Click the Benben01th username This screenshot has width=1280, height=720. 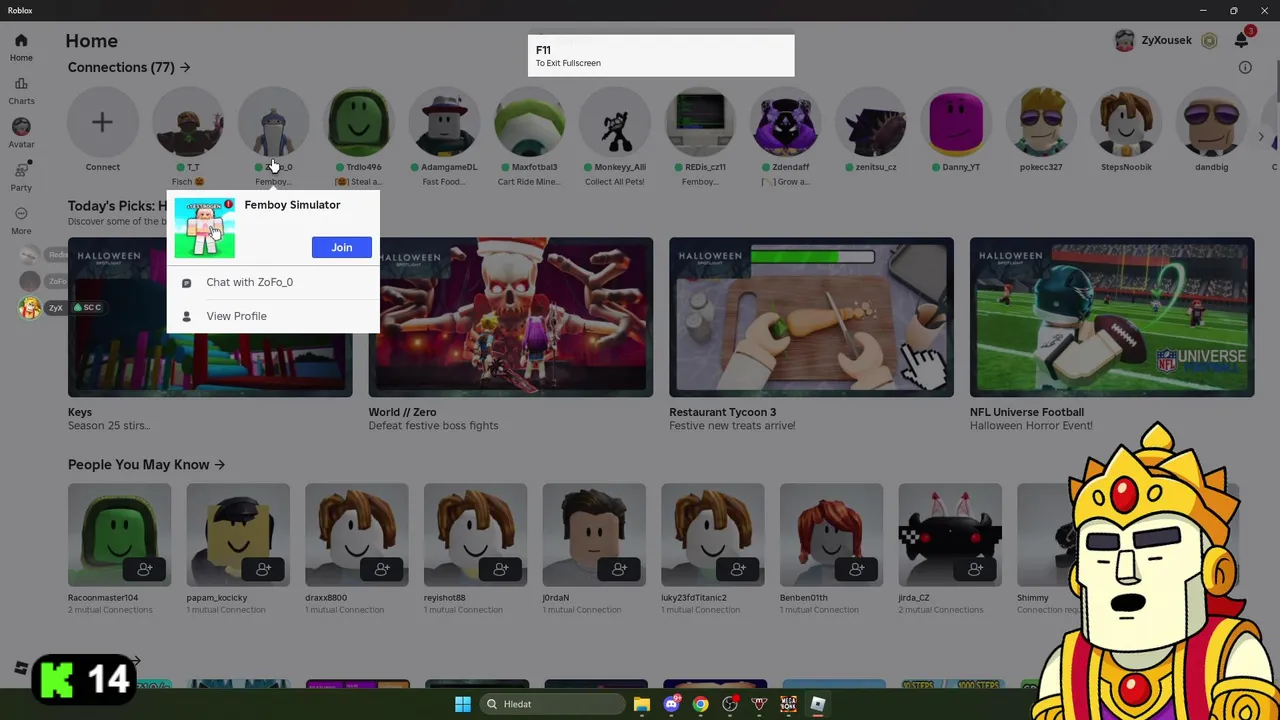(803, 598)
